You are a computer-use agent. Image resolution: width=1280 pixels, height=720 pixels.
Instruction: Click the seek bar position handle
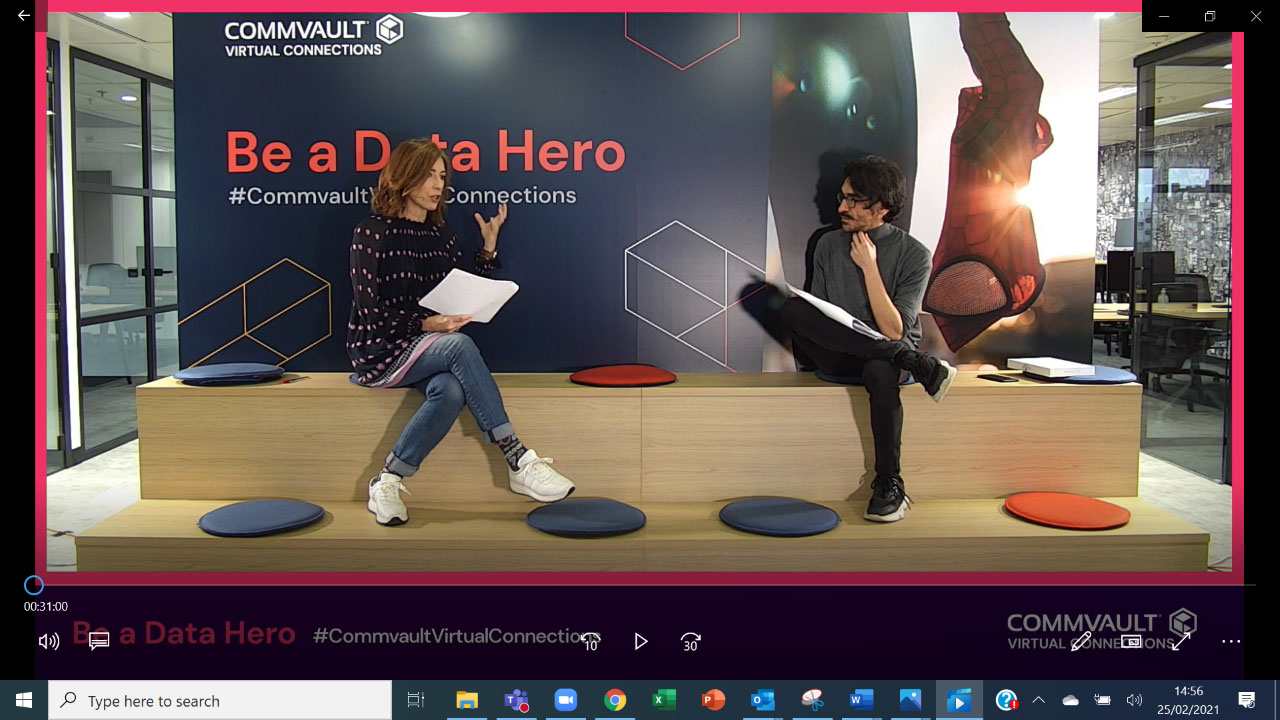pos(34,585)
